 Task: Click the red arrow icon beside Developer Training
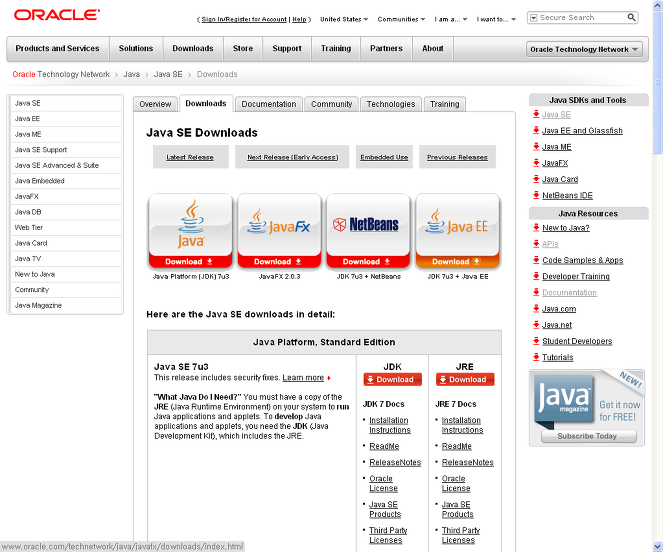536,276
